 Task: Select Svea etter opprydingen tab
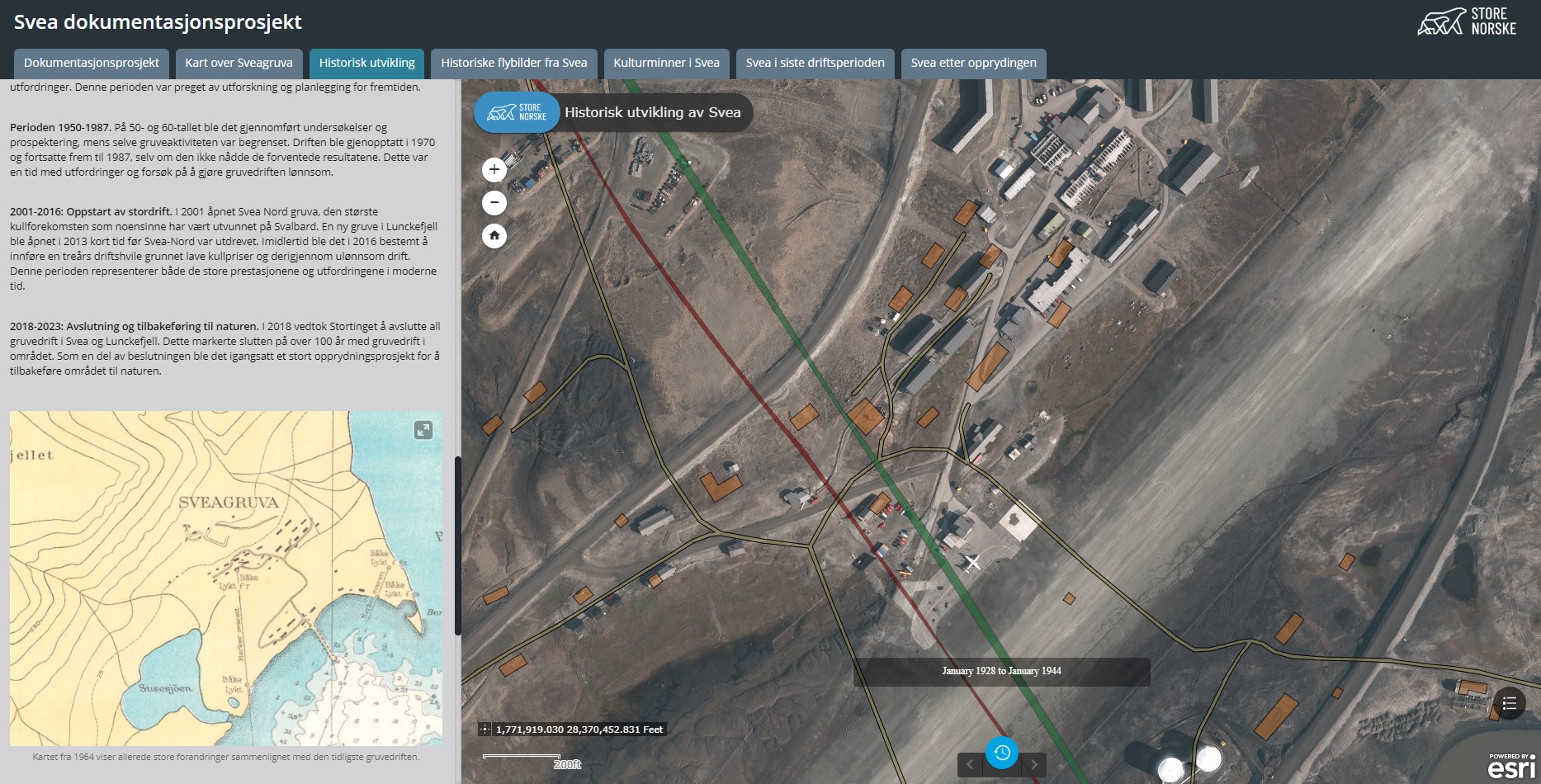point(973,64)
